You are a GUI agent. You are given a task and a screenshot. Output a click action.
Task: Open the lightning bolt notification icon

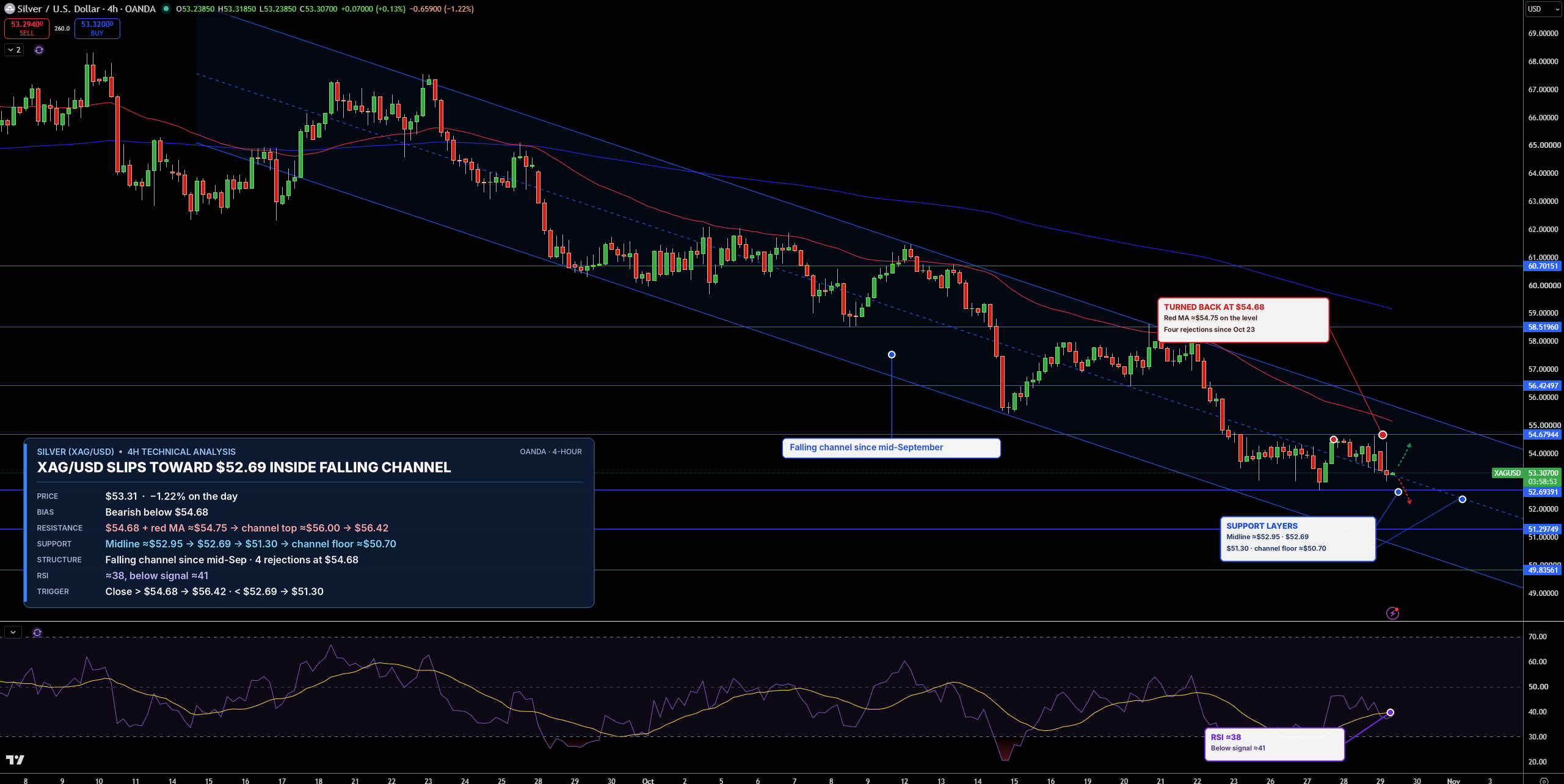pos(1392,613)
